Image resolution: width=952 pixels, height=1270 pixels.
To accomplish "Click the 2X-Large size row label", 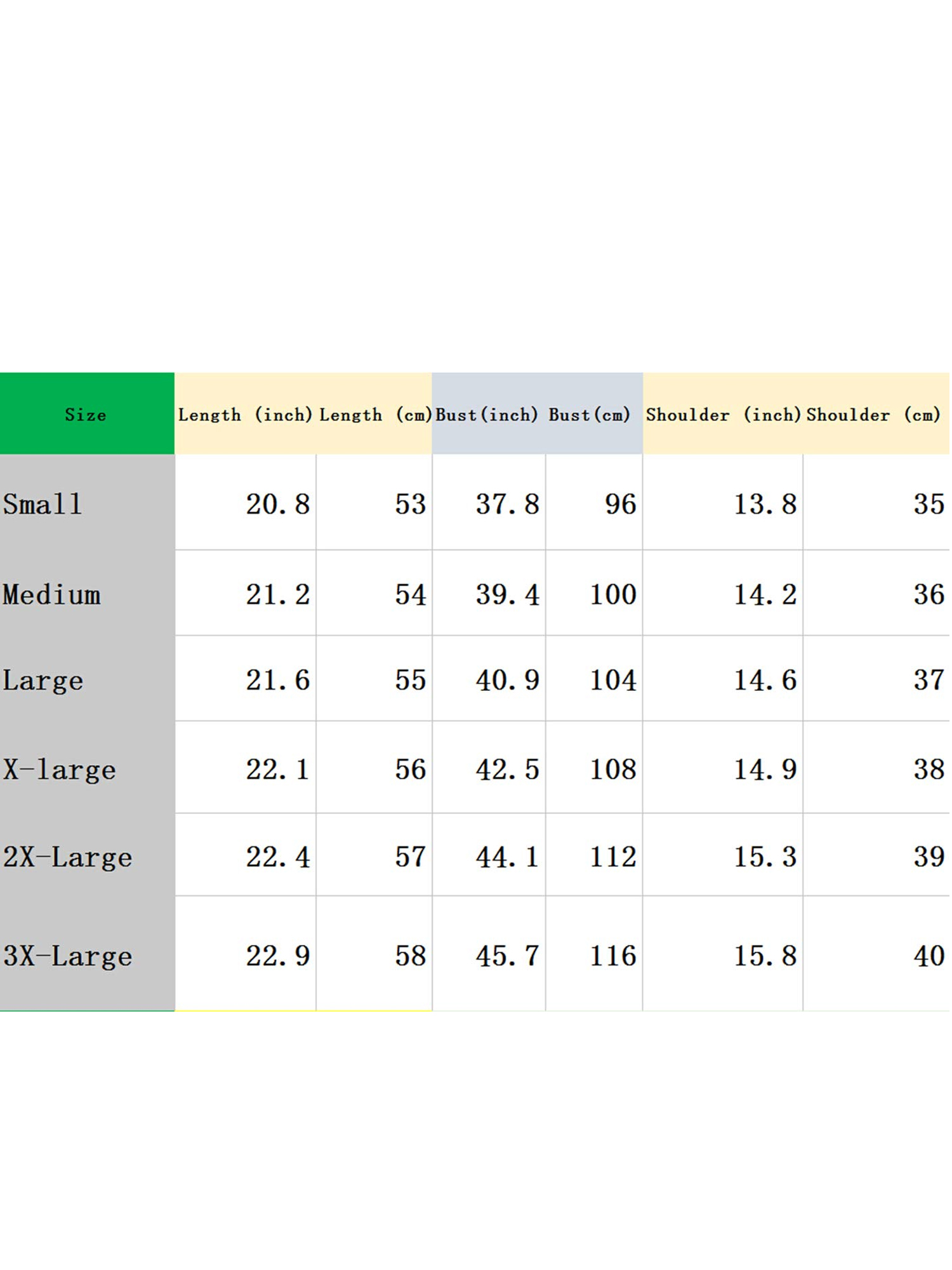I will 68,857.
